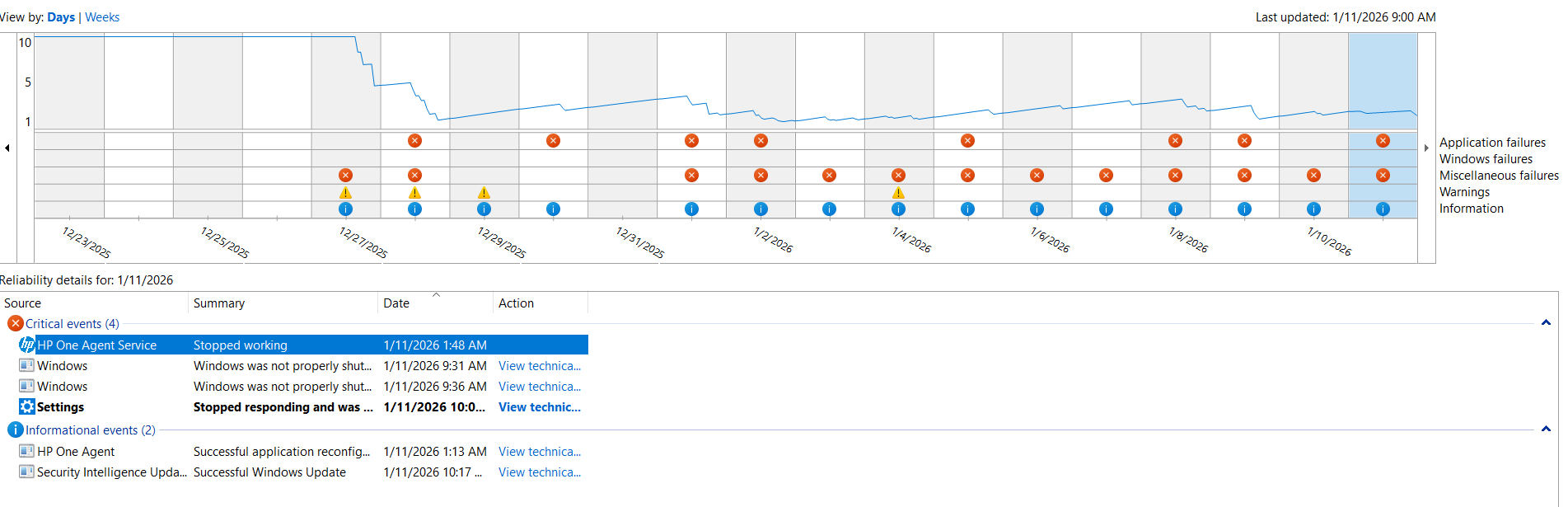Click the icon beside Security Intelligence Update
Screen dimensions: 1568x507
point(26,472)
